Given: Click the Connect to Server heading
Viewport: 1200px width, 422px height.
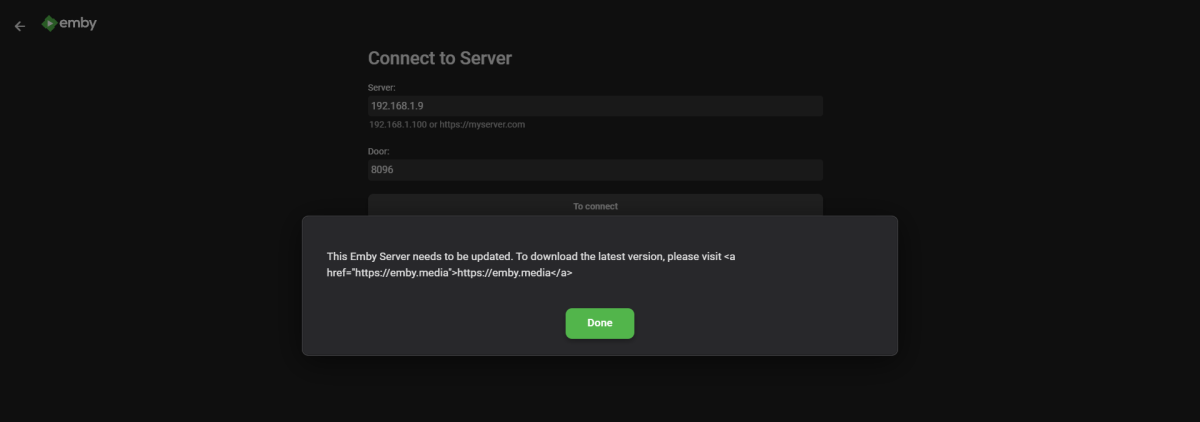Looking at the screenshot, I should (439, 58).
